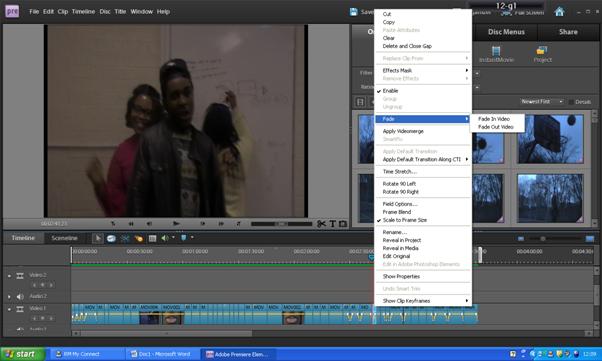Click the Adobe Premiere Elements logo icon
This screenshot has height=361, width=602.
pos(12,11)
